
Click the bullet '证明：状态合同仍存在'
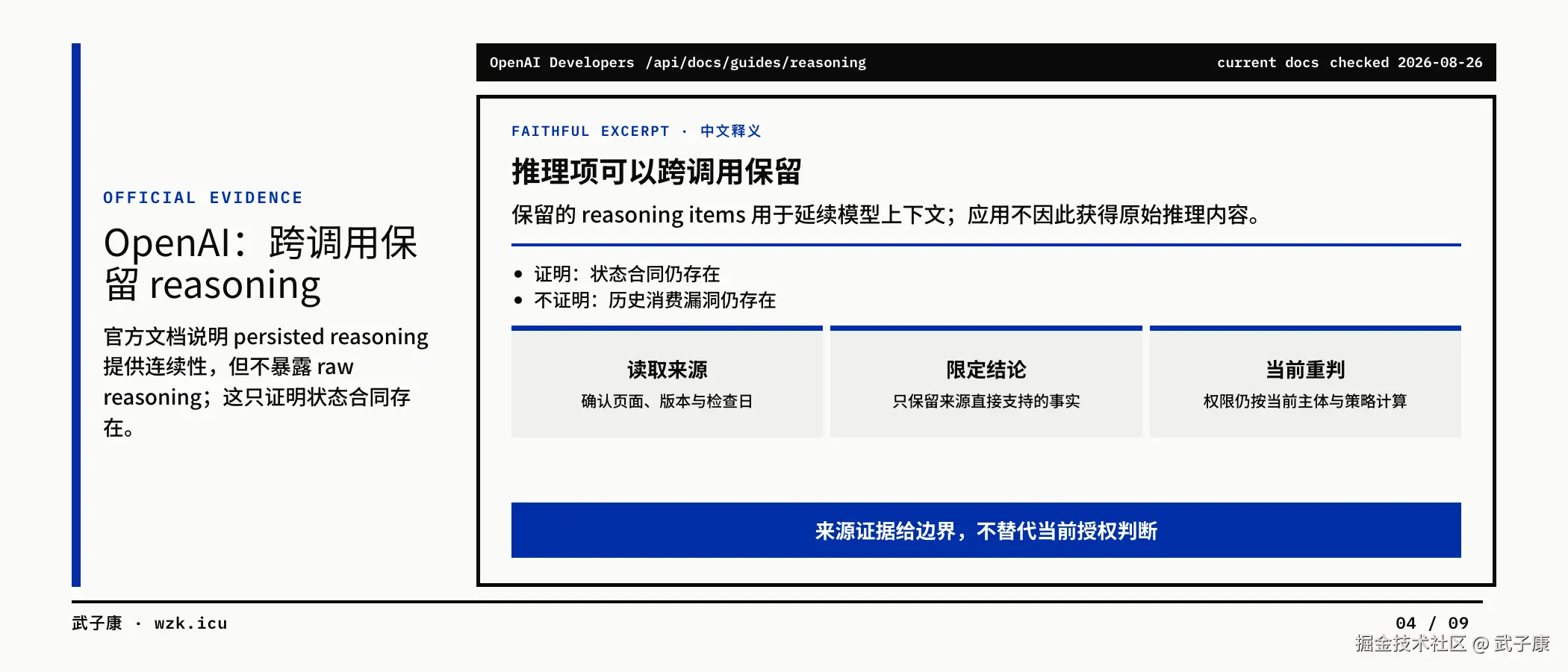click(x=626, y=274)
